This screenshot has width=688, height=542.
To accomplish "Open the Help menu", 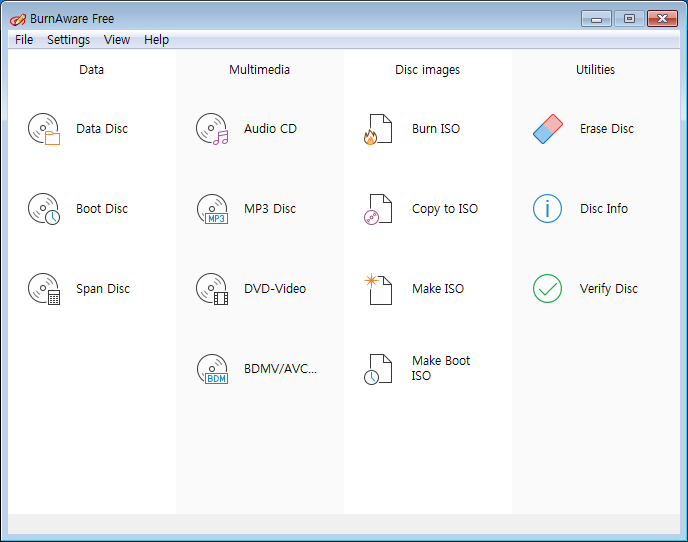I will point(156,39).
